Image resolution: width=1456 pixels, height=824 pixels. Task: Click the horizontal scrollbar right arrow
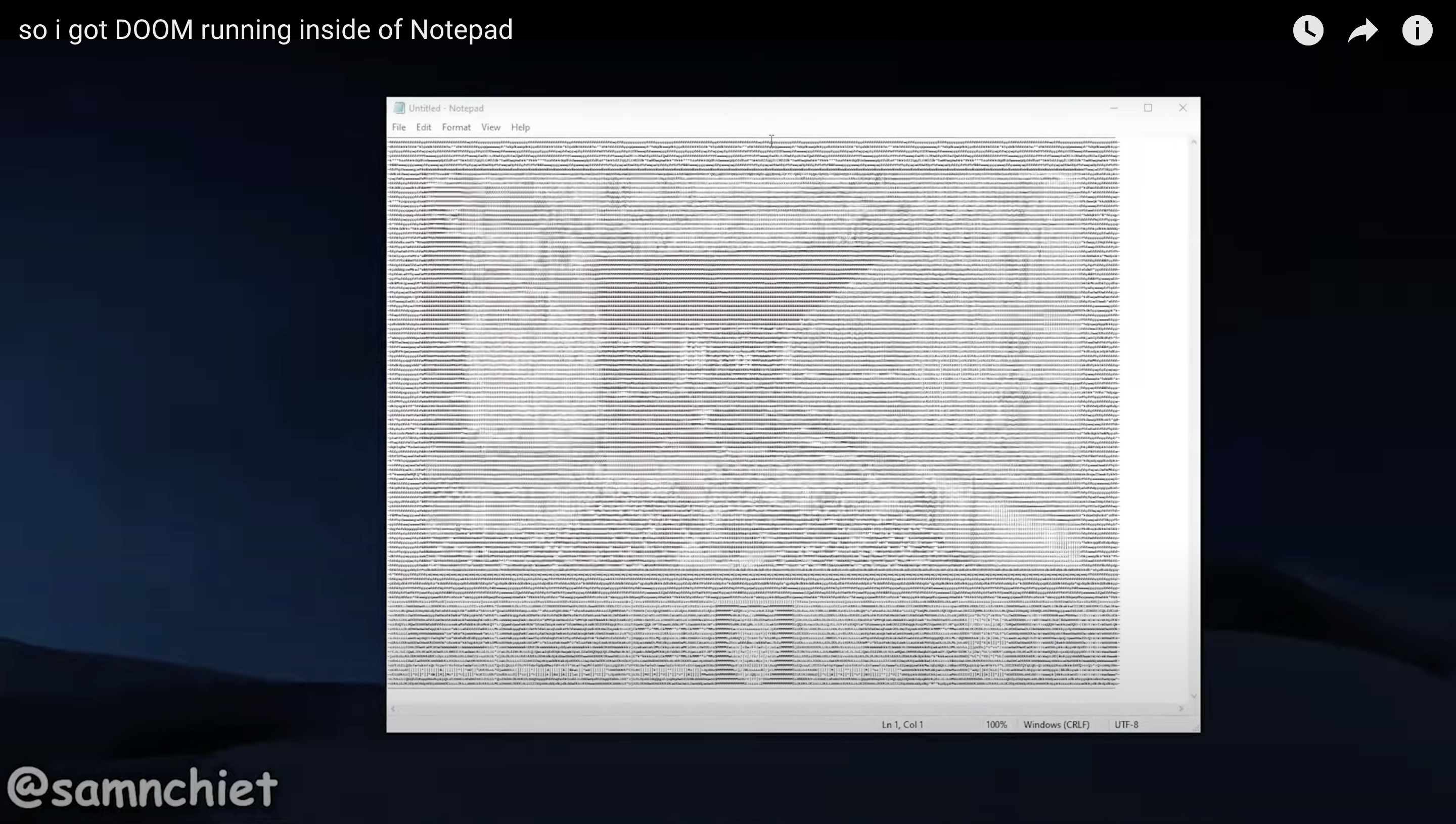1181,709
